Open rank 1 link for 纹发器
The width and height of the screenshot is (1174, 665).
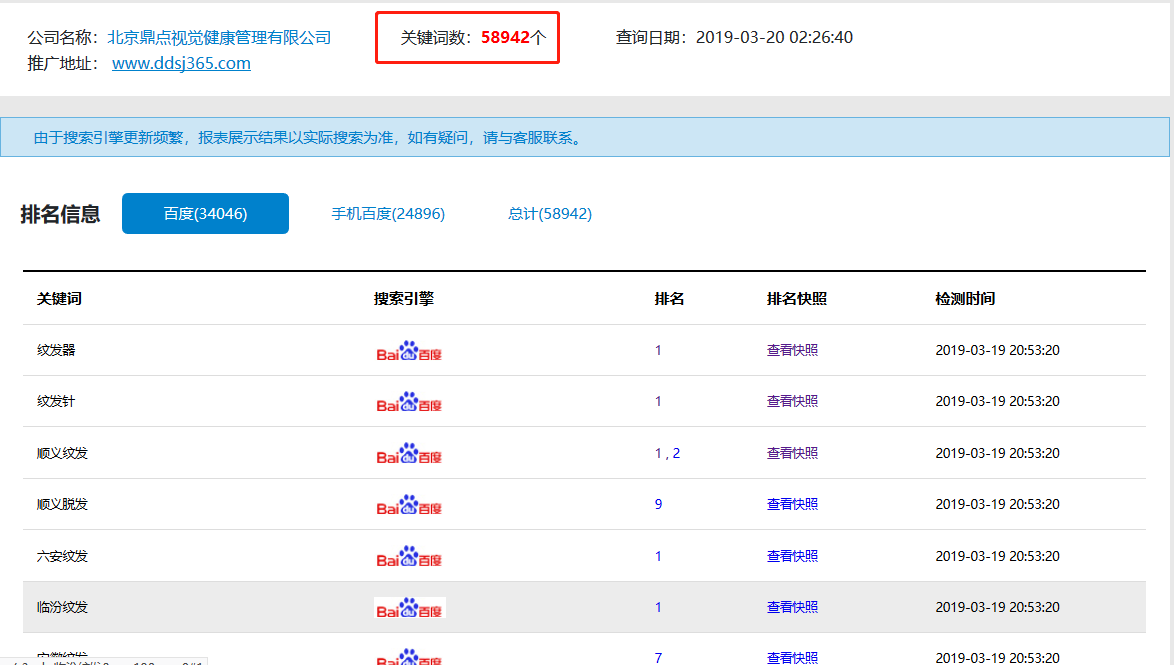pyautogui.click(x=658, y=350)
